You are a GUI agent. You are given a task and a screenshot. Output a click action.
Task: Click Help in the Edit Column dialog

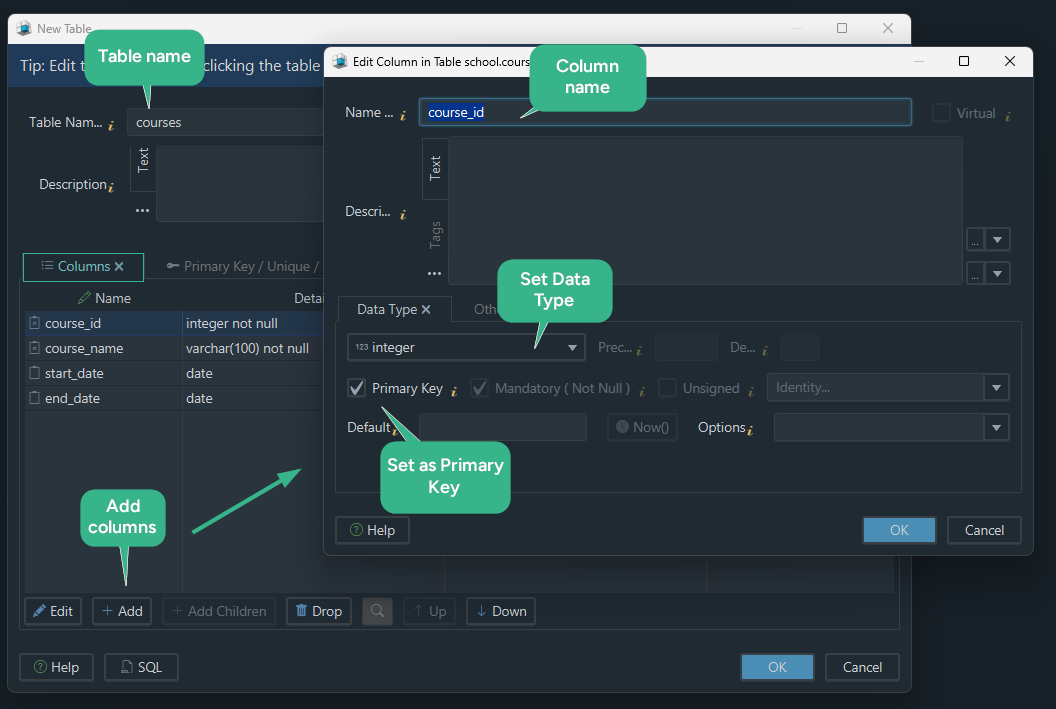(x=372, y=531)
